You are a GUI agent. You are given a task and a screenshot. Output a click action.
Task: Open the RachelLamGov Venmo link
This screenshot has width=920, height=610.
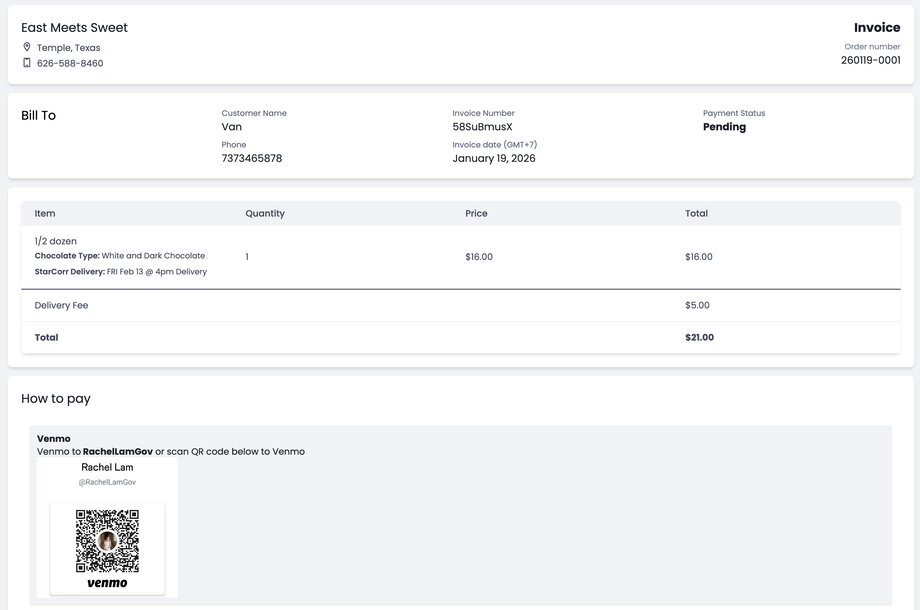[119, 450]
